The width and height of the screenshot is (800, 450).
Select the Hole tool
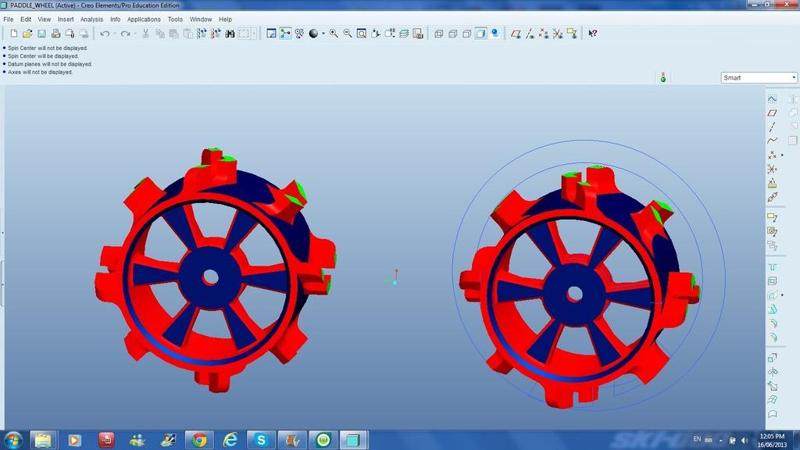click(772, 267)
